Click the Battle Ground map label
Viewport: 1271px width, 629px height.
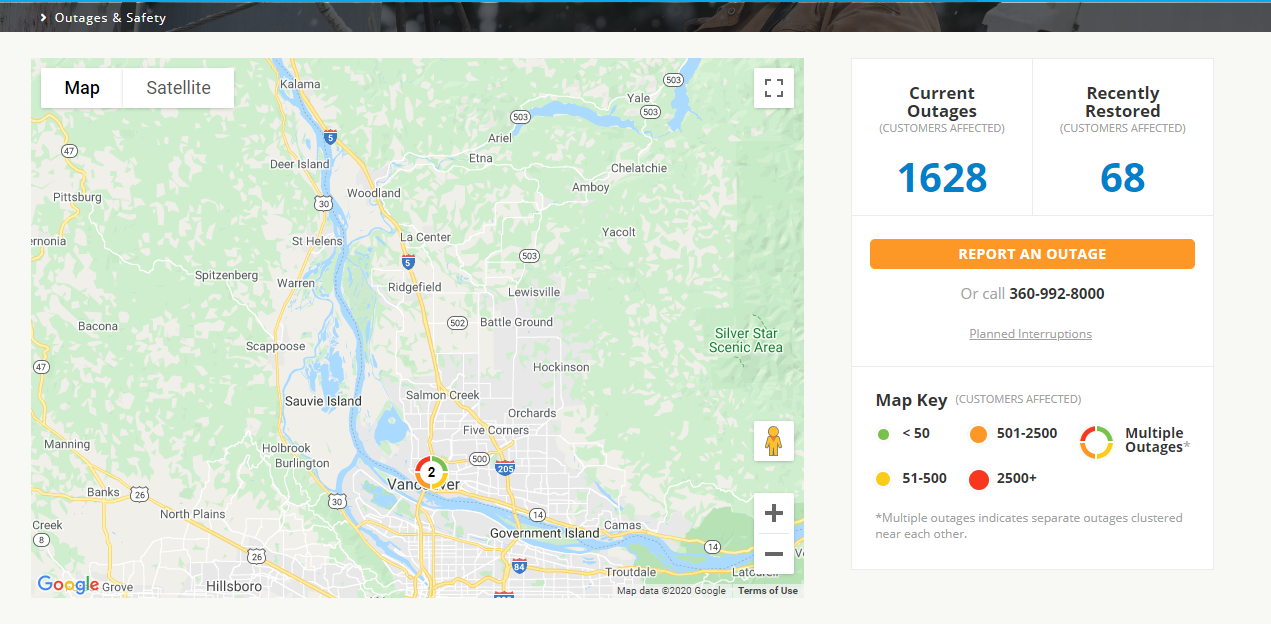516,322
